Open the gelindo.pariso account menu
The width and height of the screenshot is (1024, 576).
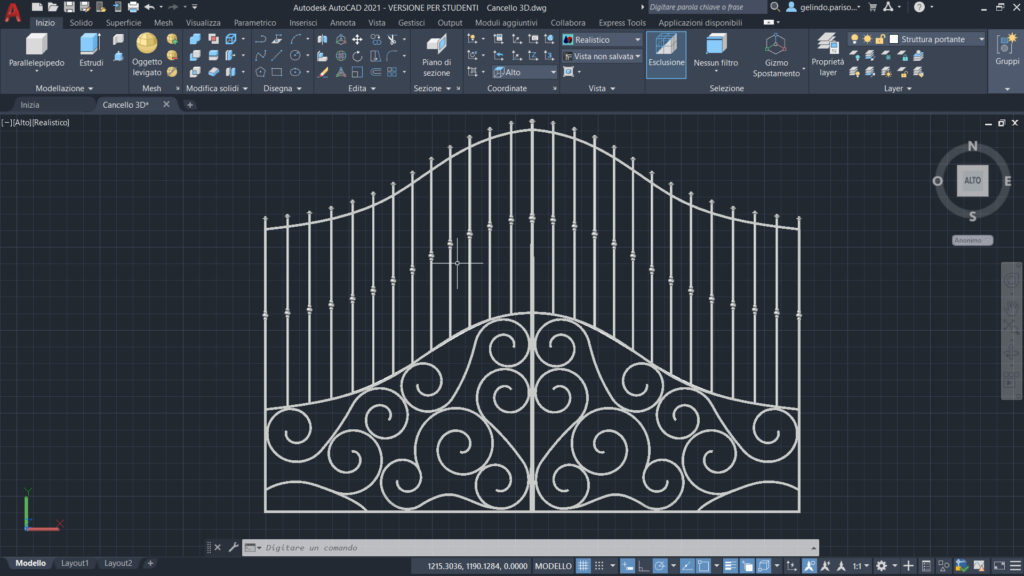(824, 7)
